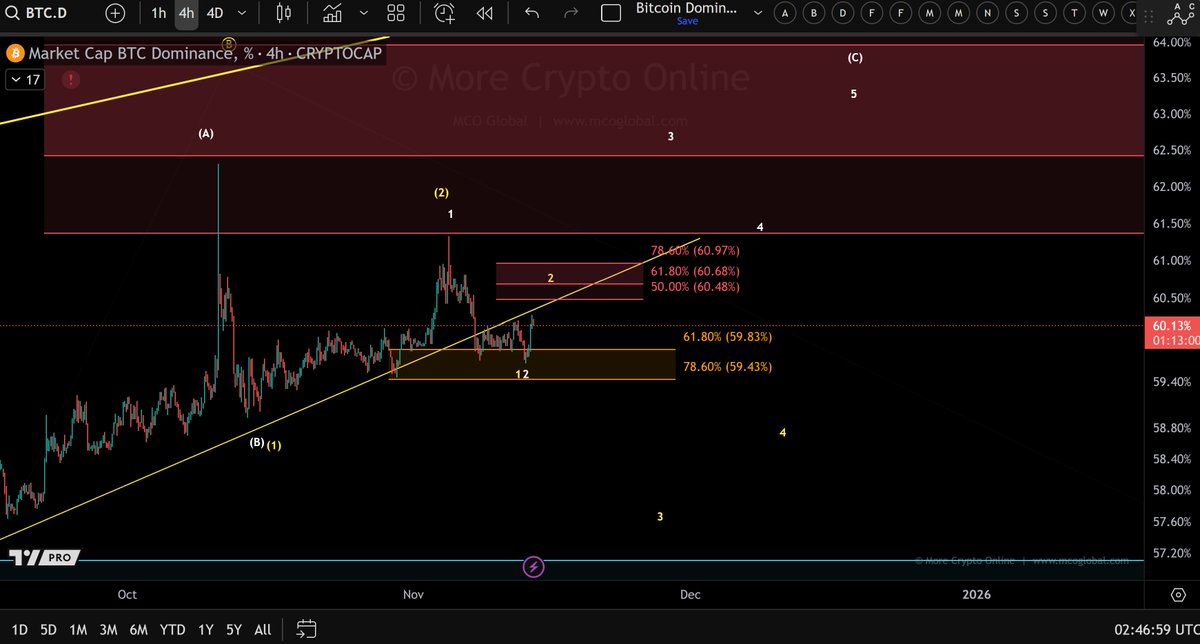Open the timeframe dropdown chevron next to 4D
Image resolution: width=1200 pixels, height=644 pixels.
click(240, 14)
